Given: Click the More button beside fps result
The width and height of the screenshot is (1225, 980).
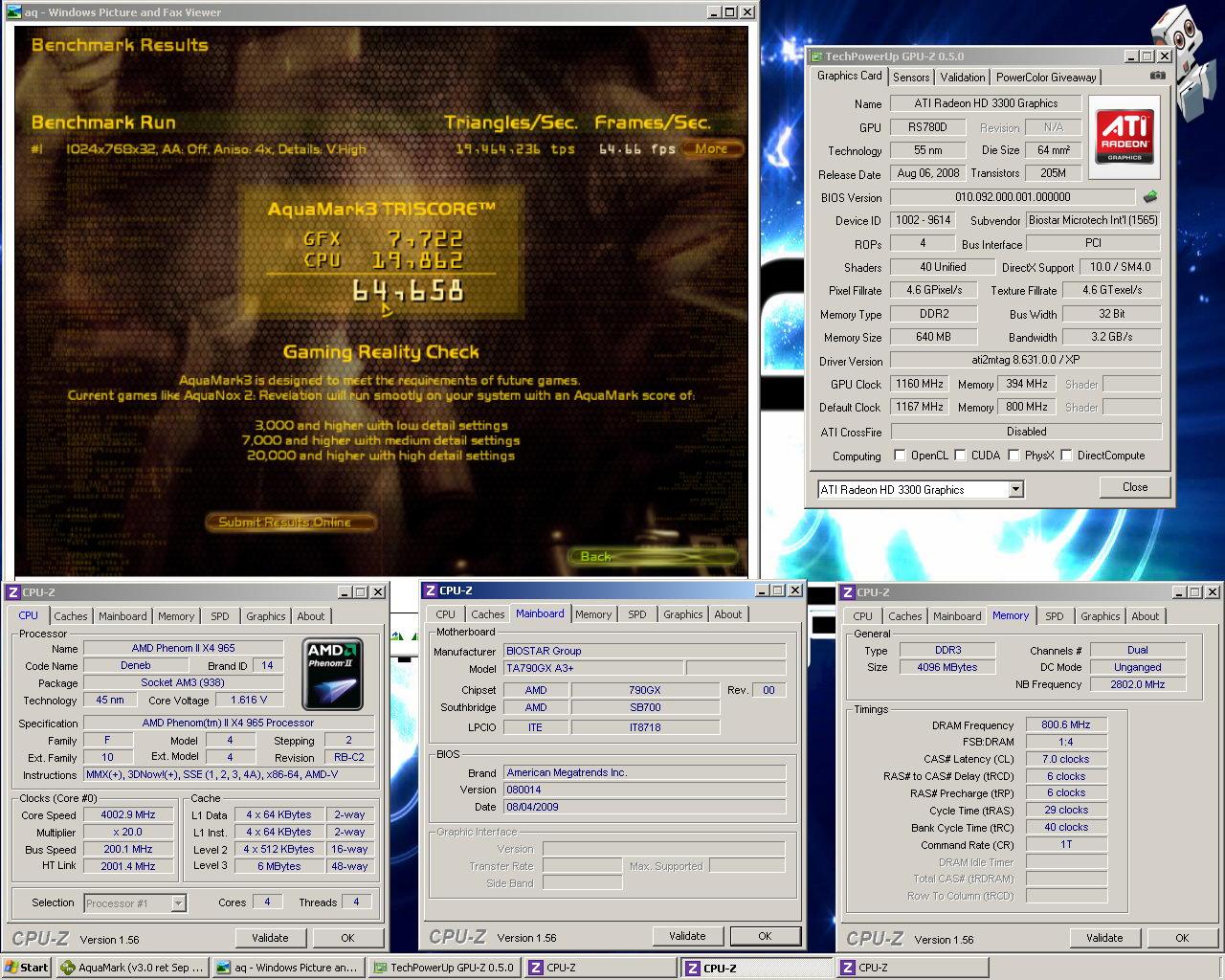Looking at the screenshot, I should (x=712, y=149).
